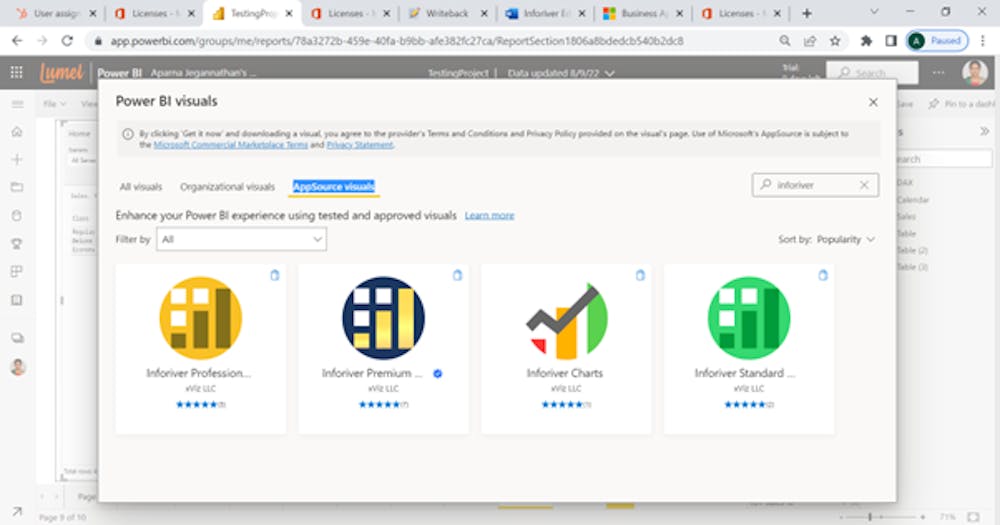This screenshot has width=1000, height=525.
Task: Switch to the All visuals tab
Action: click(141, 187)
